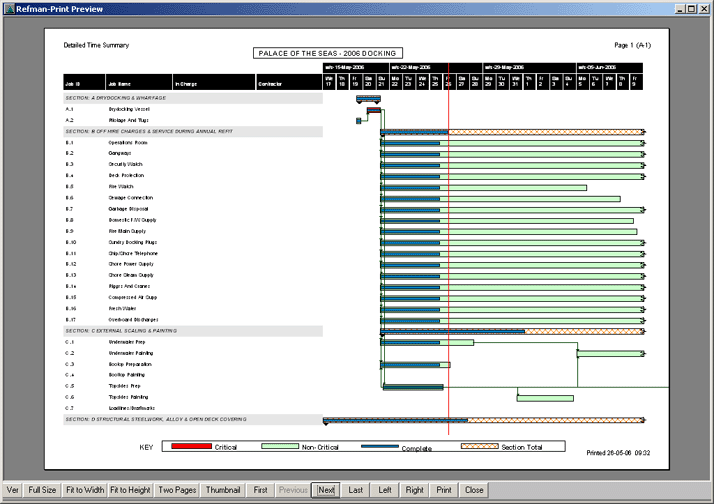715x504 pixels.
Task: Jump to the Last page
Action: pos(355,490)
